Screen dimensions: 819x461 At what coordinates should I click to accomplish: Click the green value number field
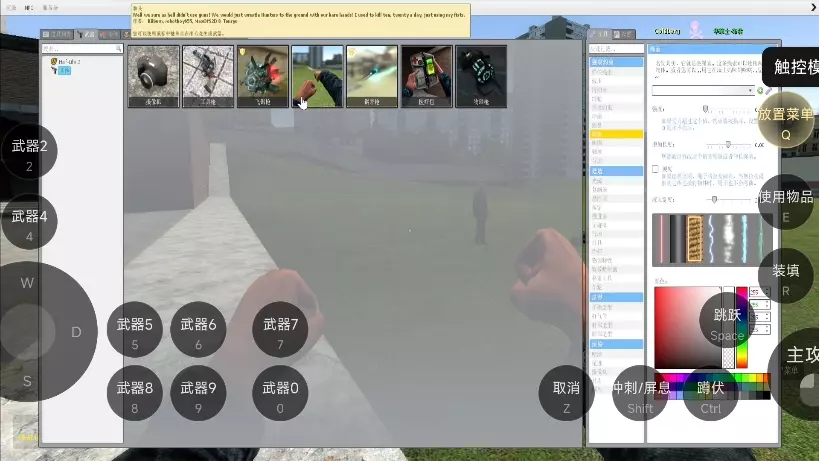click(759, 304)
